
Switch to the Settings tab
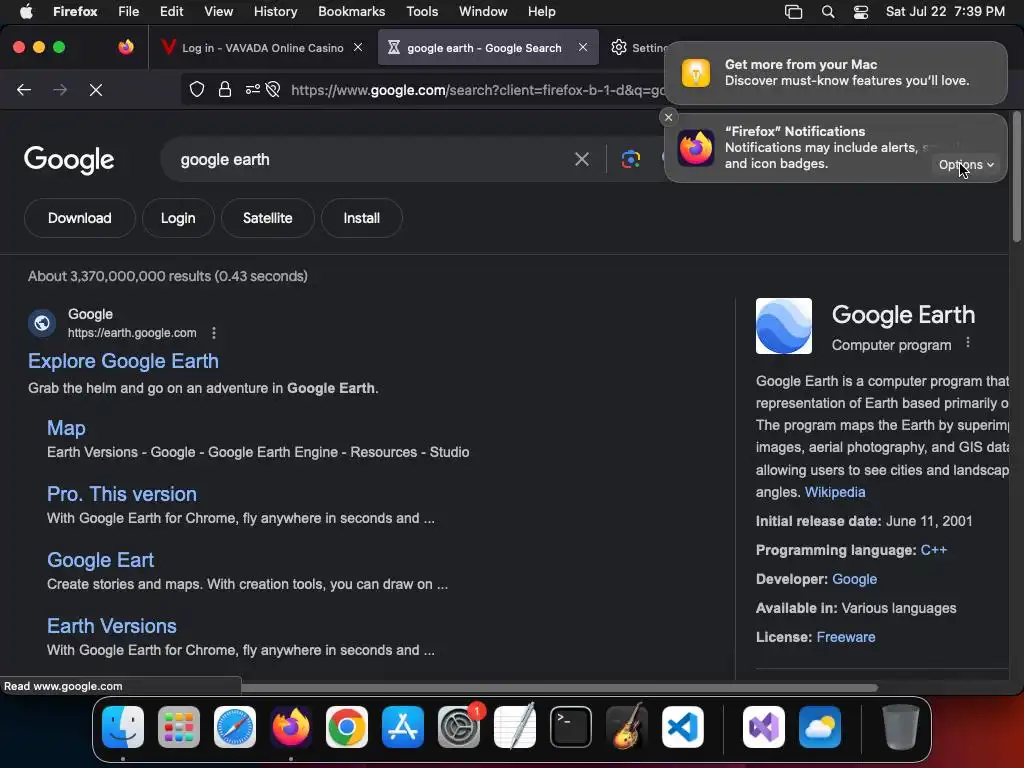pyautogui.click(x=638, y=48)
